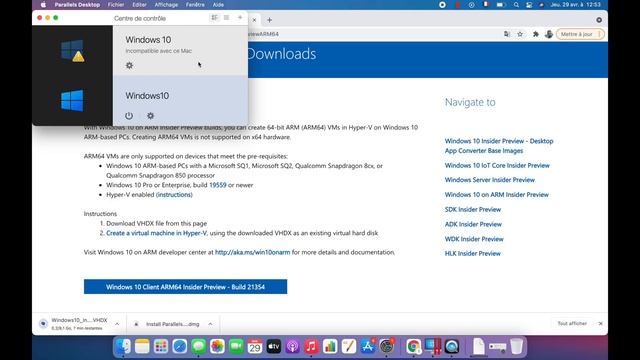This screenshot has height=360, width=640.
Task: Select the blue Windows10 VM thumbnail
Action: click(72, 100)
